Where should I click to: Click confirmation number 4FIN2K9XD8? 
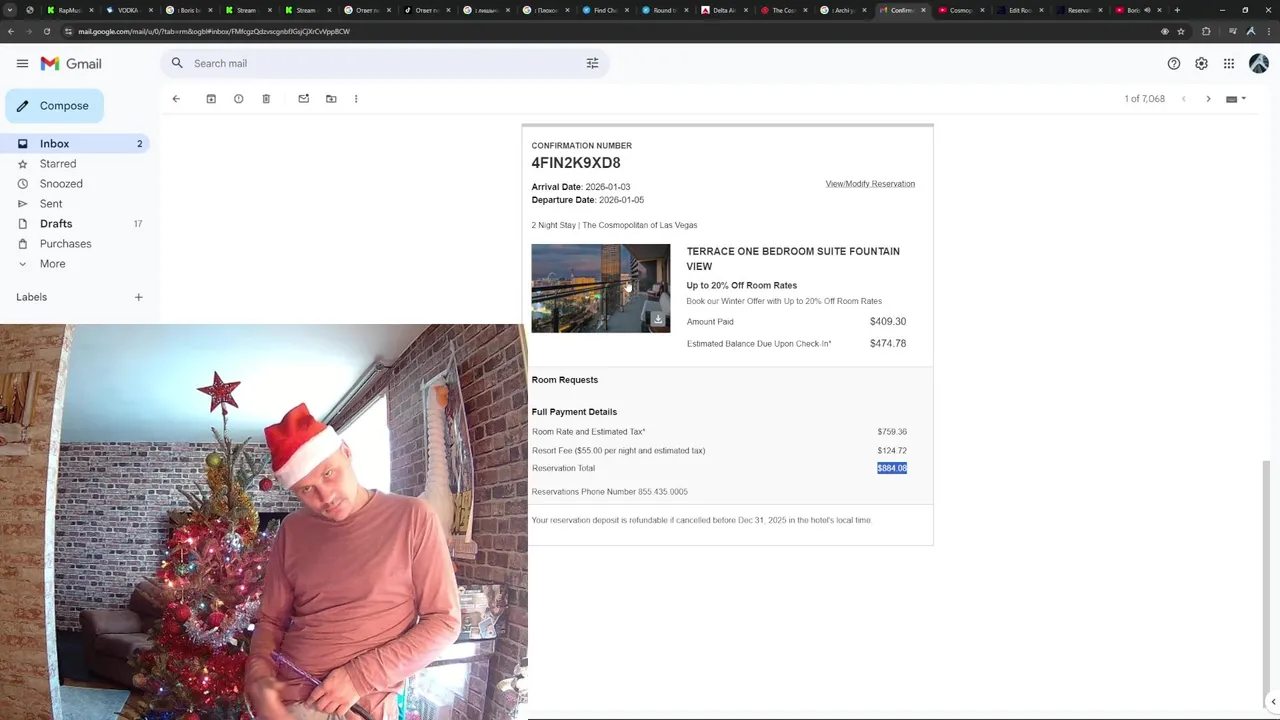pyautogui.click(x=576, y=163)
